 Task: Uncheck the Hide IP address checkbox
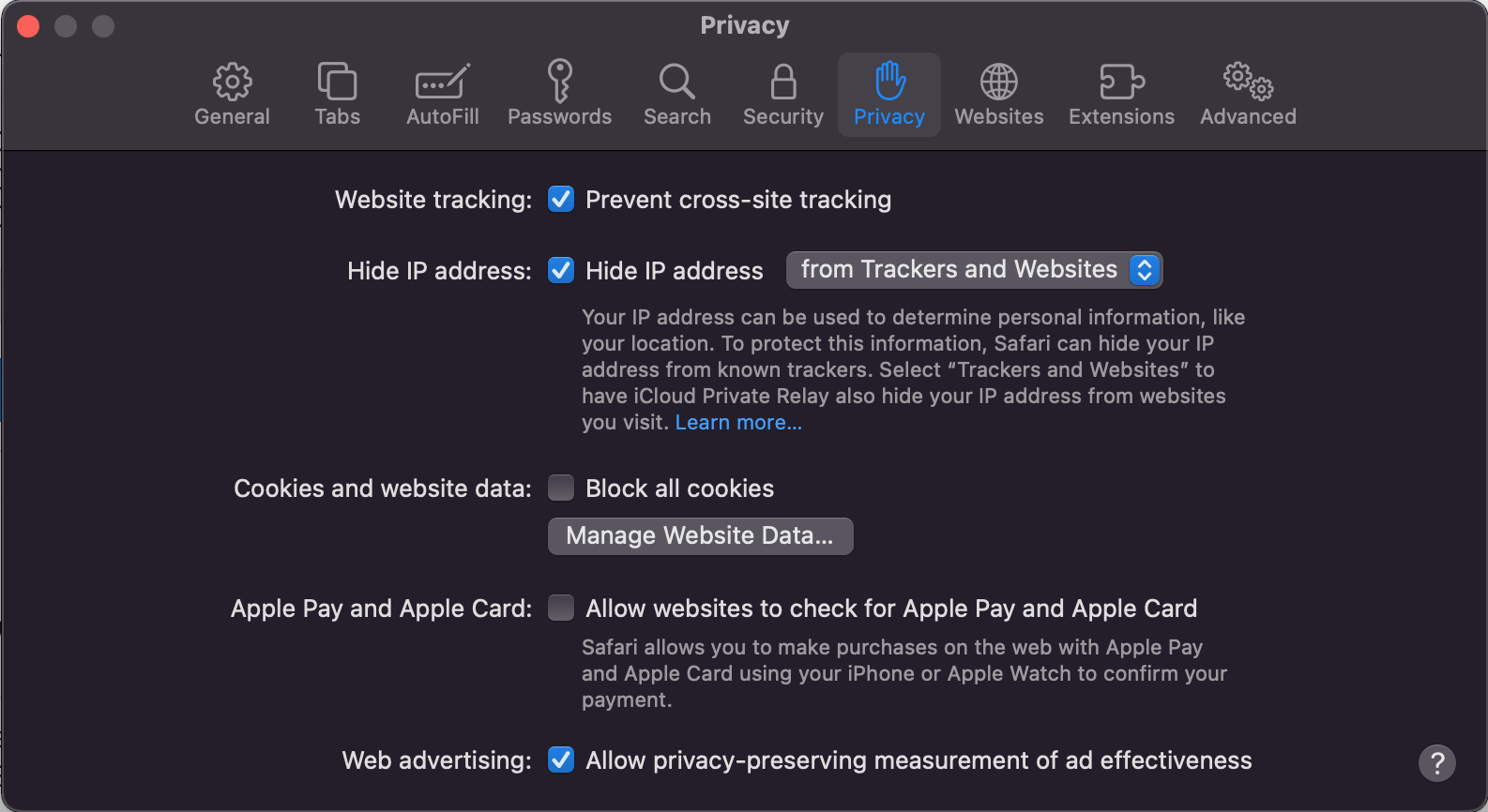561,271
